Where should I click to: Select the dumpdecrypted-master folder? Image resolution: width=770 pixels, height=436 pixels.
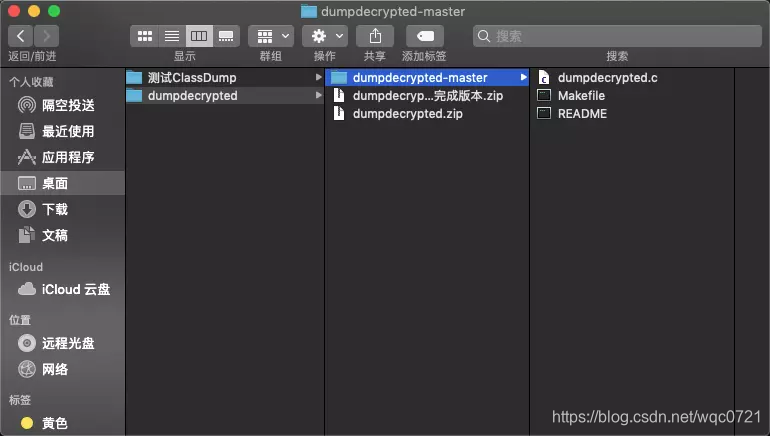click(x=427, y=78)
